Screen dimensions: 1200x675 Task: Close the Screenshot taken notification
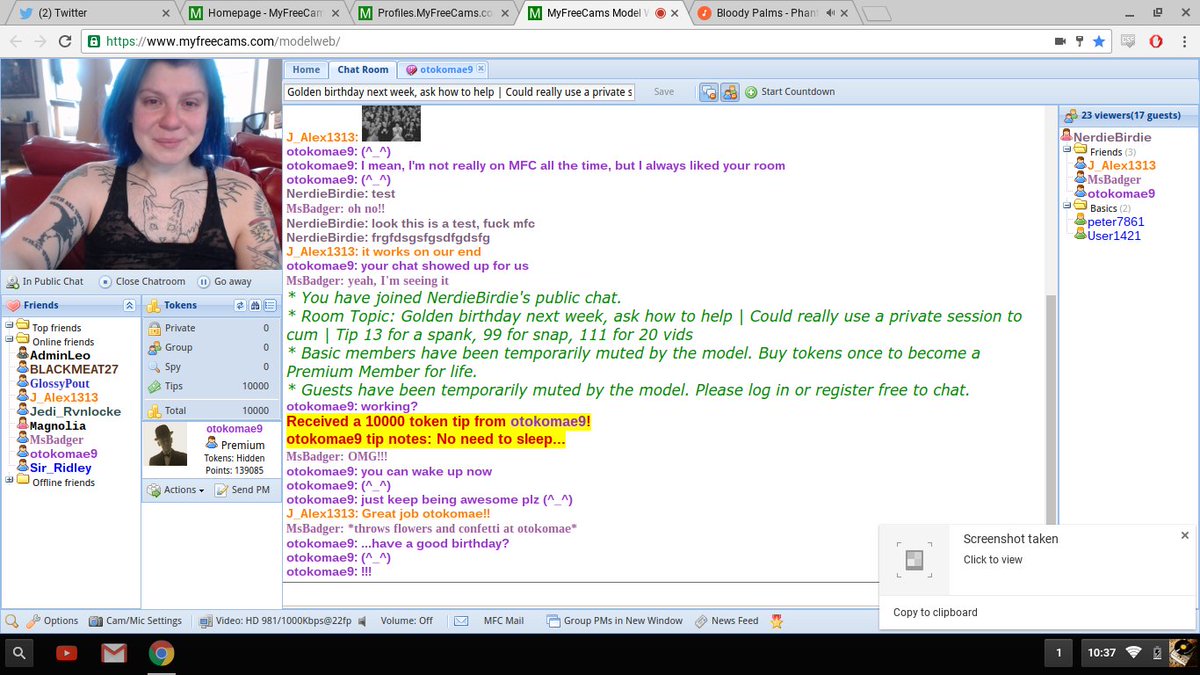point(1184,535)
